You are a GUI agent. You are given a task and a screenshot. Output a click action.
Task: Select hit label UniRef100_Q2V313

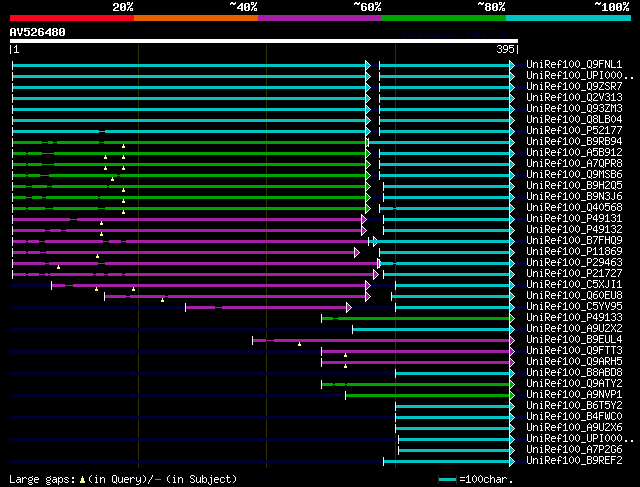tap(574, 98)
